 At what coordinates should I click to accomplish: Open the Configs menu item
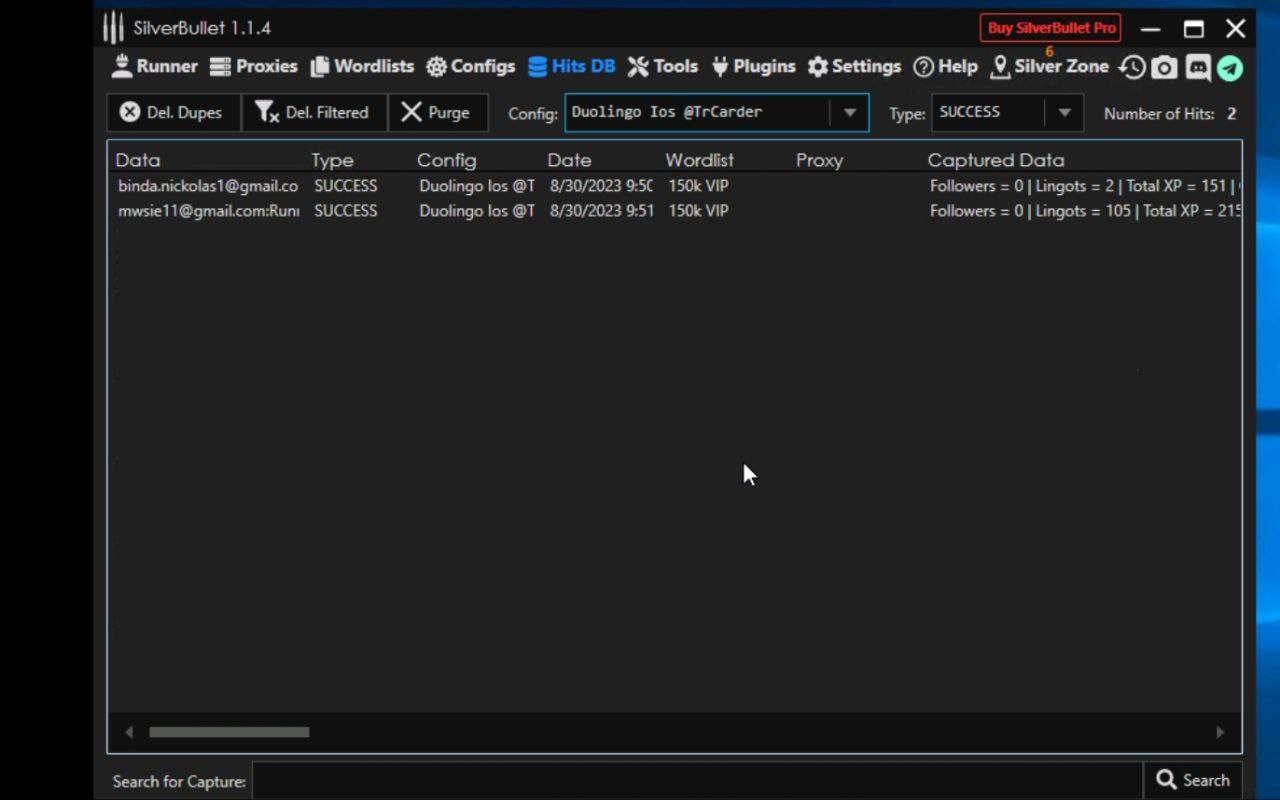(470, 67)
